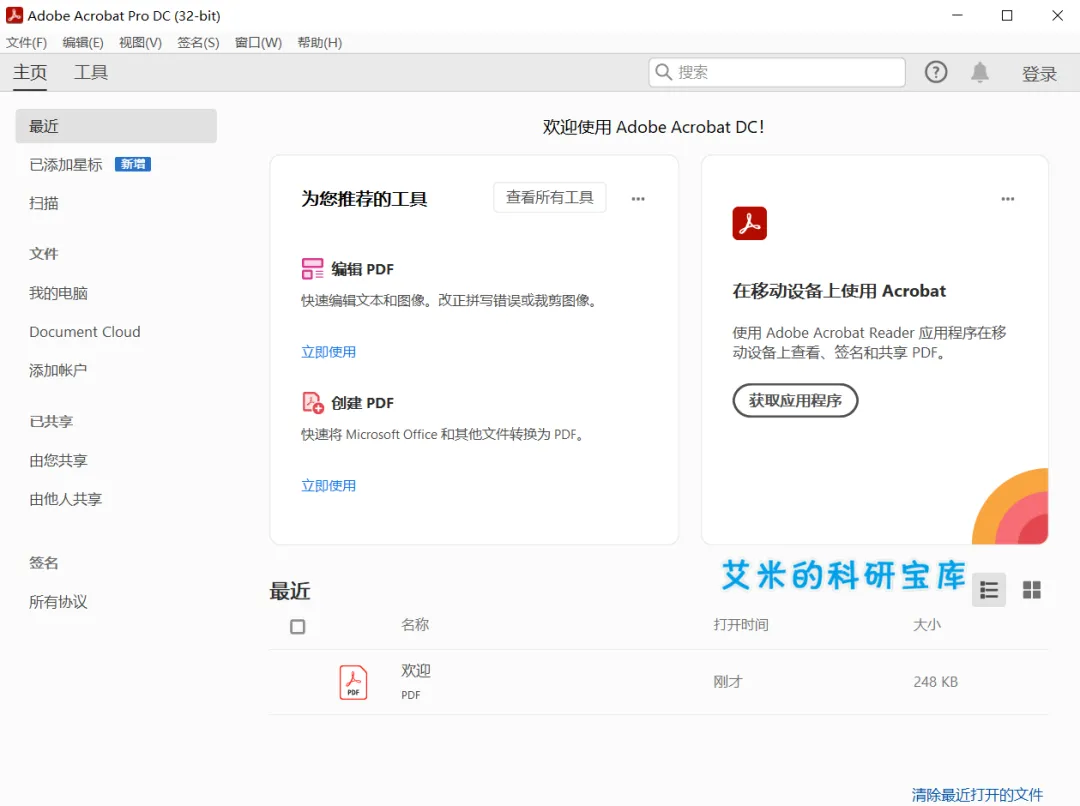This screenshot has height=806, width=1080.
Task: Select 由您共享 in the sidebar
Action: click(59, 461)
